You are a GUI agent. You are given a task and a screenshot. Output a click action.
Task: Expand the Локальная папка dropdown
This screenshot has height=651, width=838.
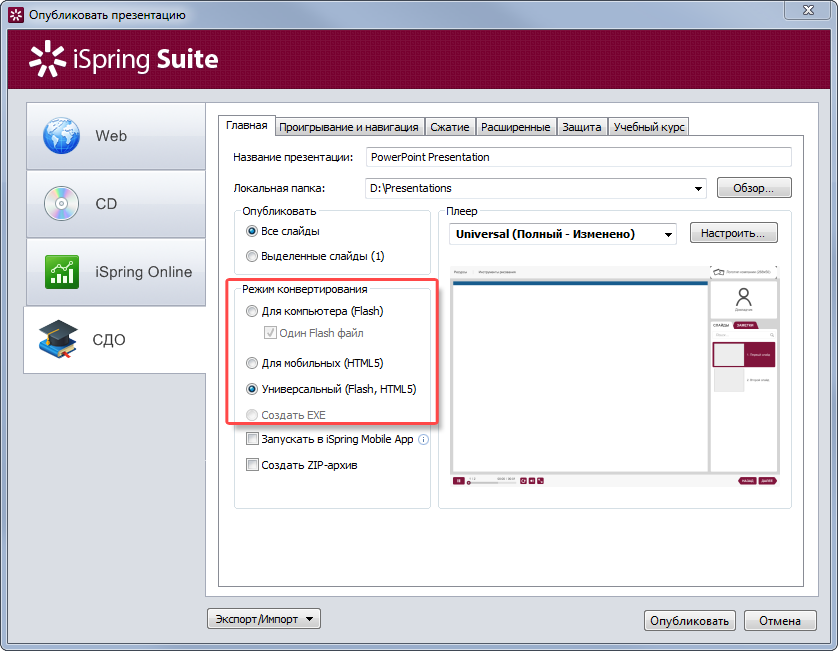pos(698,189)
